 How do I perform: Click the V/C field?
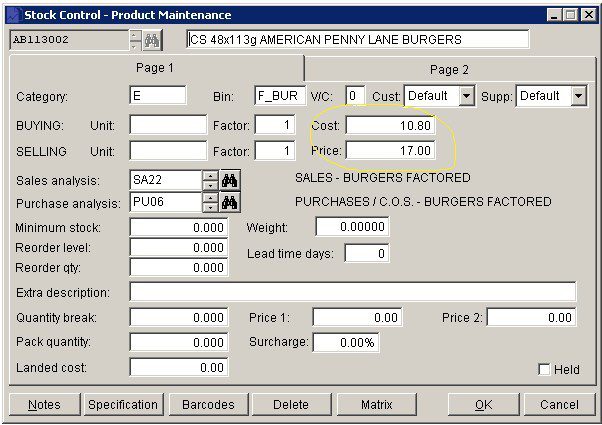click(355, 96)
